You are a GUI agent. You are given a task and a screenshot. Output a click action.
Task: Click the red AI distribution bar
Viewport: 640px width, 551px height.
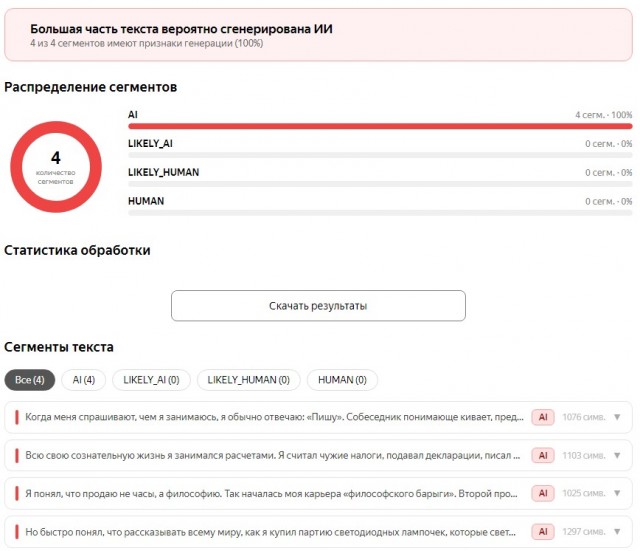380,127
